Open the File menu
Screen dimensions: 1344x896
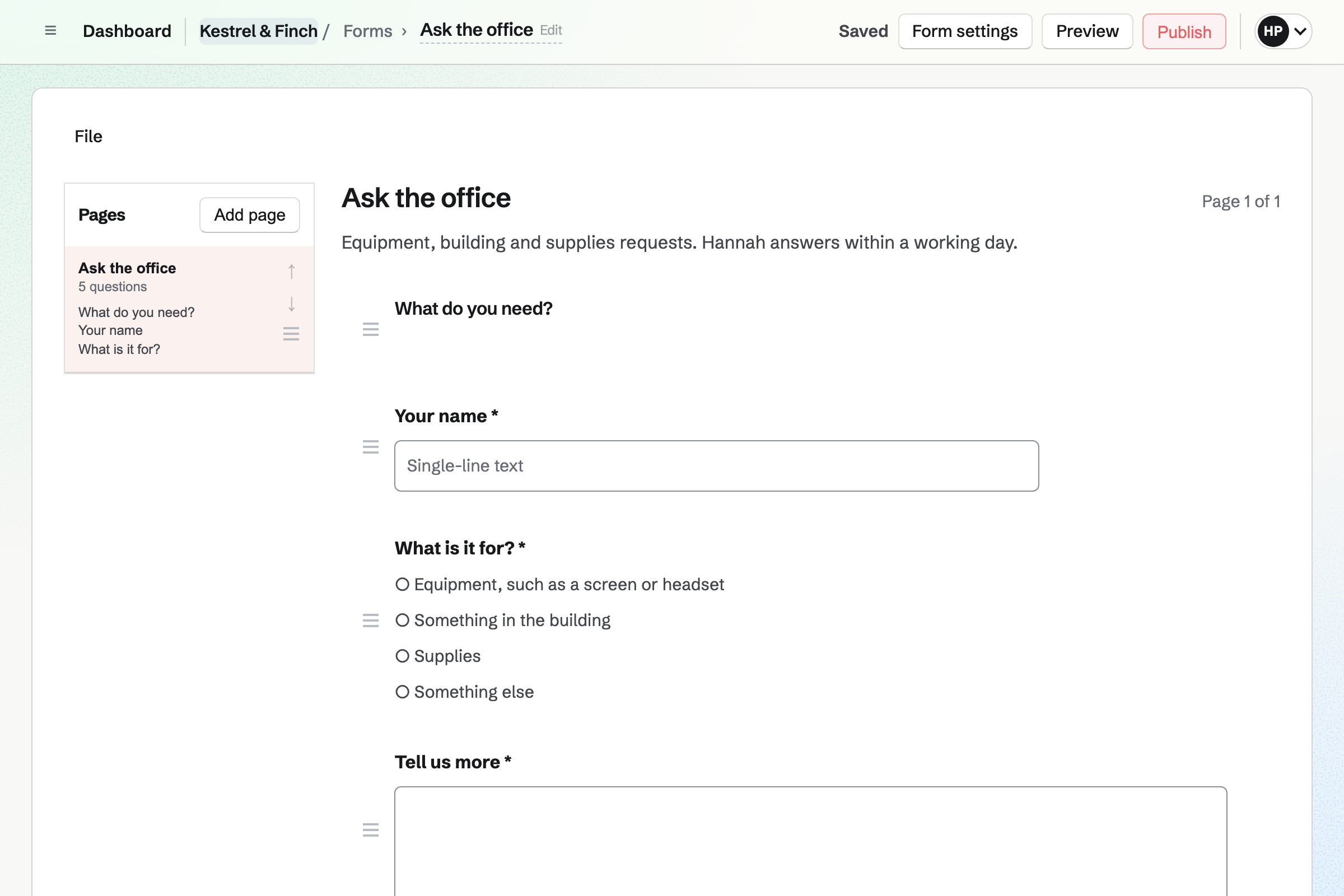pyautogui.click(x=88, y=137)
